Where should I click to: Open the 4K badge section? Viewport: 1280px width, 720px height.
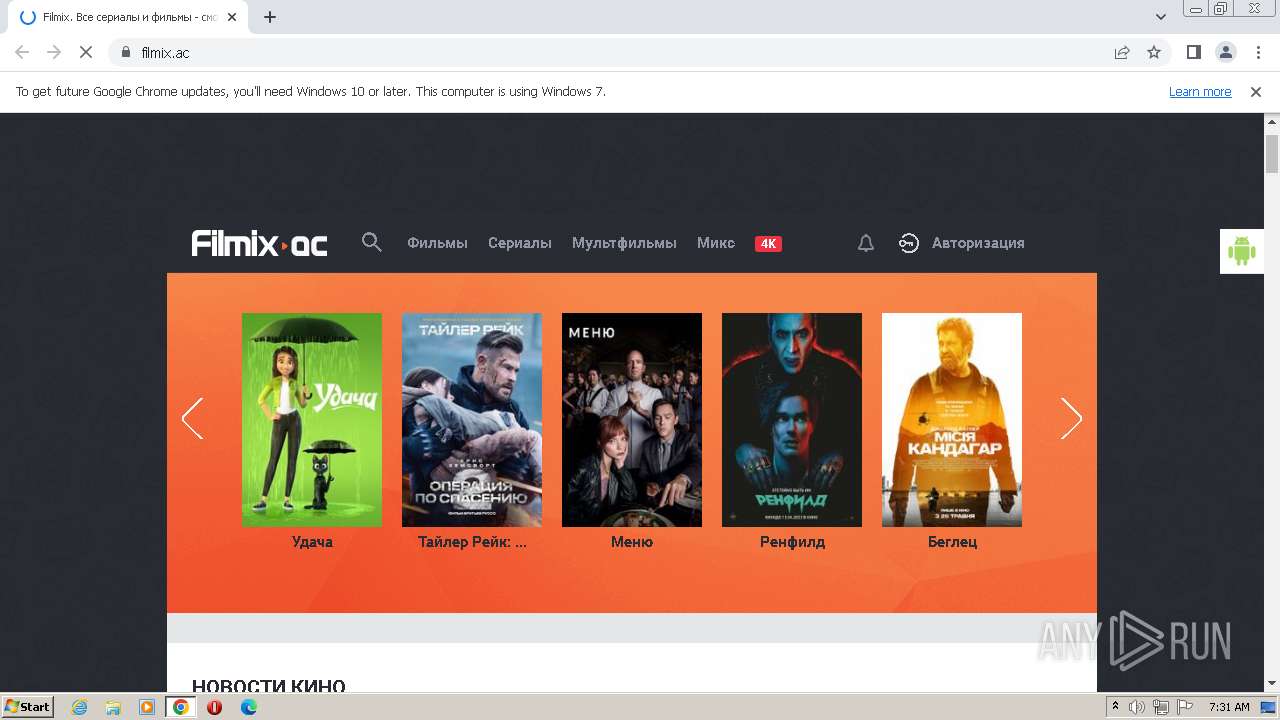click(768, 243)
